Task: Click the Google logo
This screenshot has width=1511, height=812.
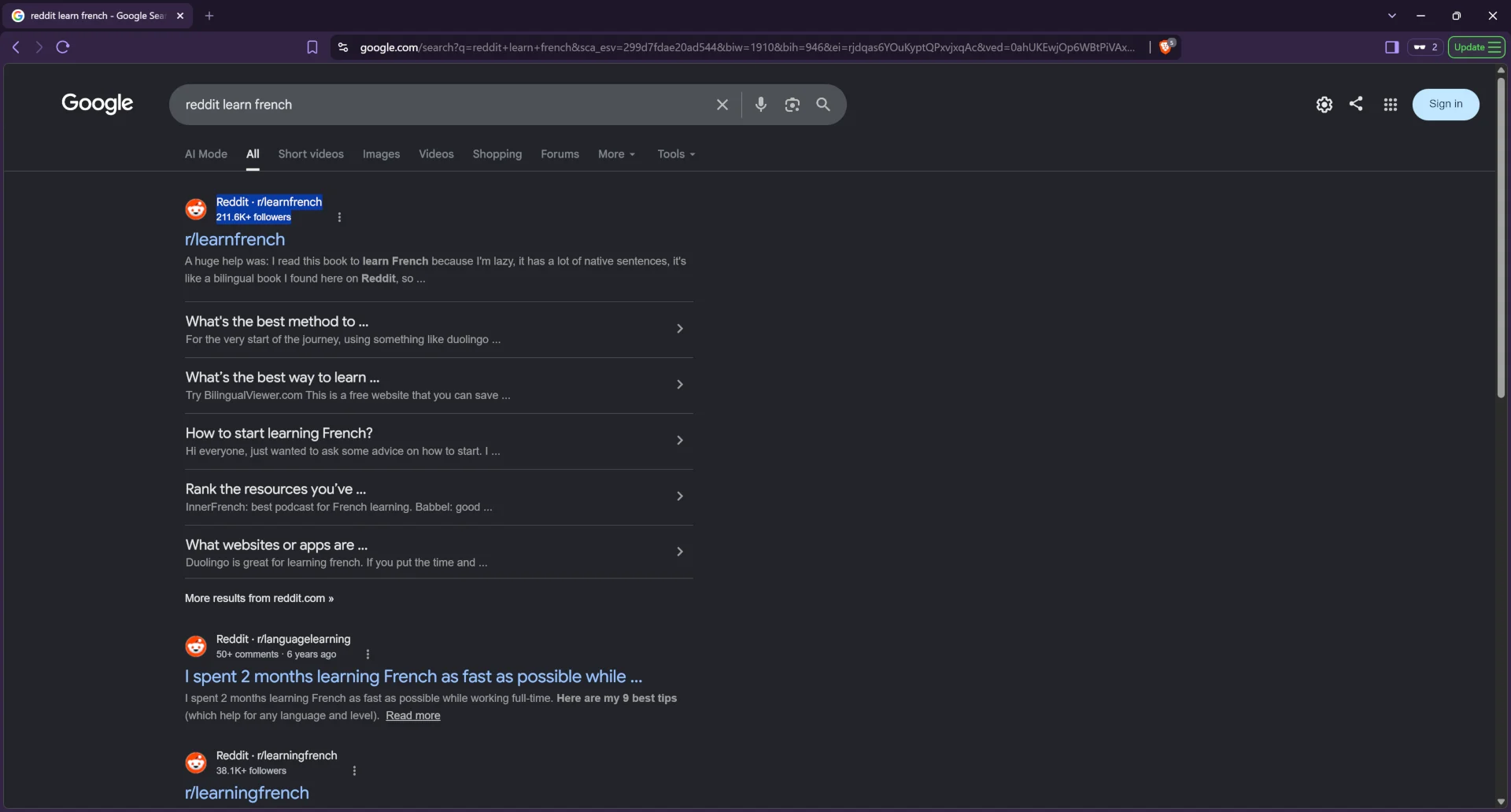Action: pyautogui.click(x=98, y=104)
